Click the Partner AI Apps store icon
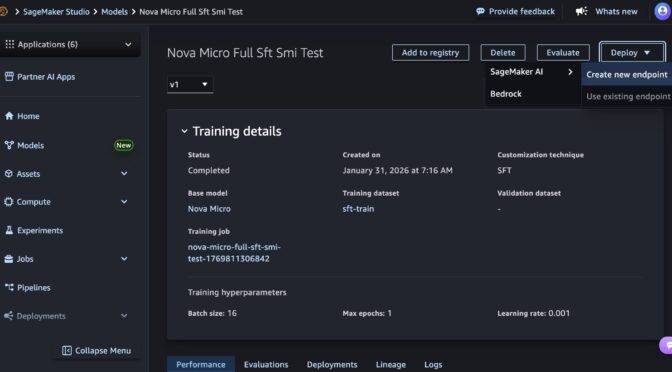Screen dimensions: 672x372 click(9, 77)
